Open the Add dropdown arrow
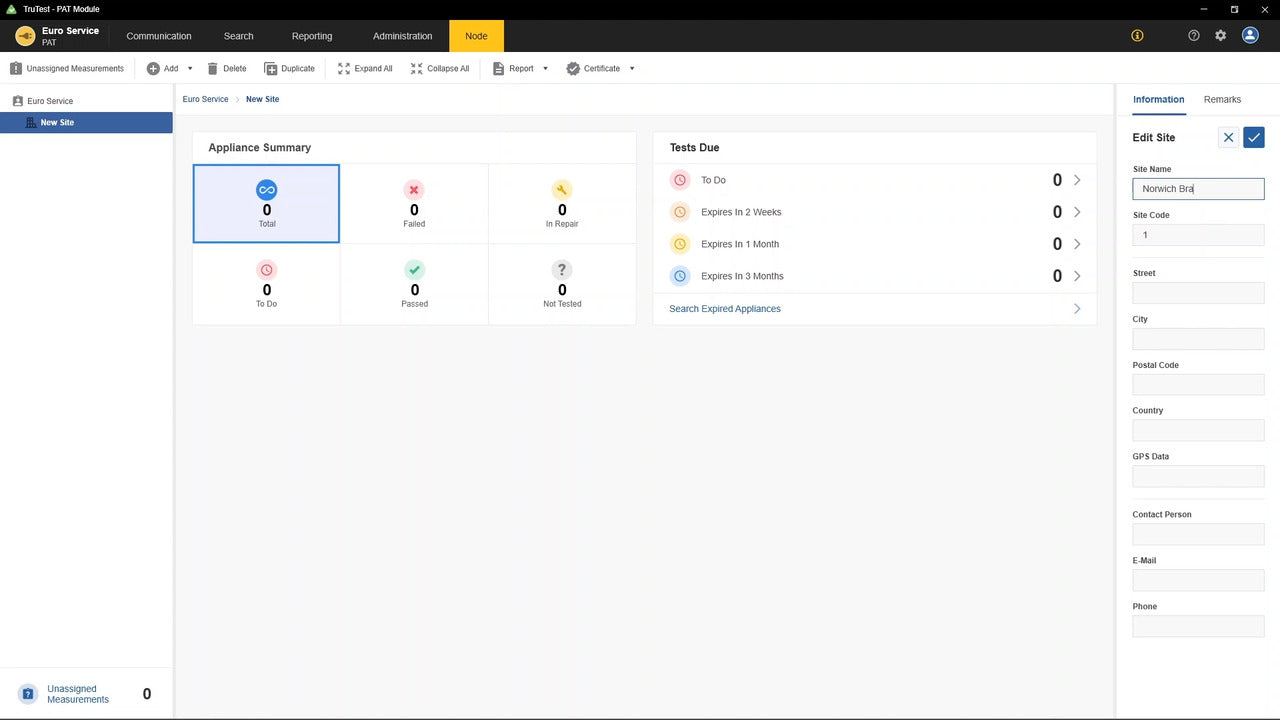The height and width of the screenshot is (720, 1280). tap(190, 69)
